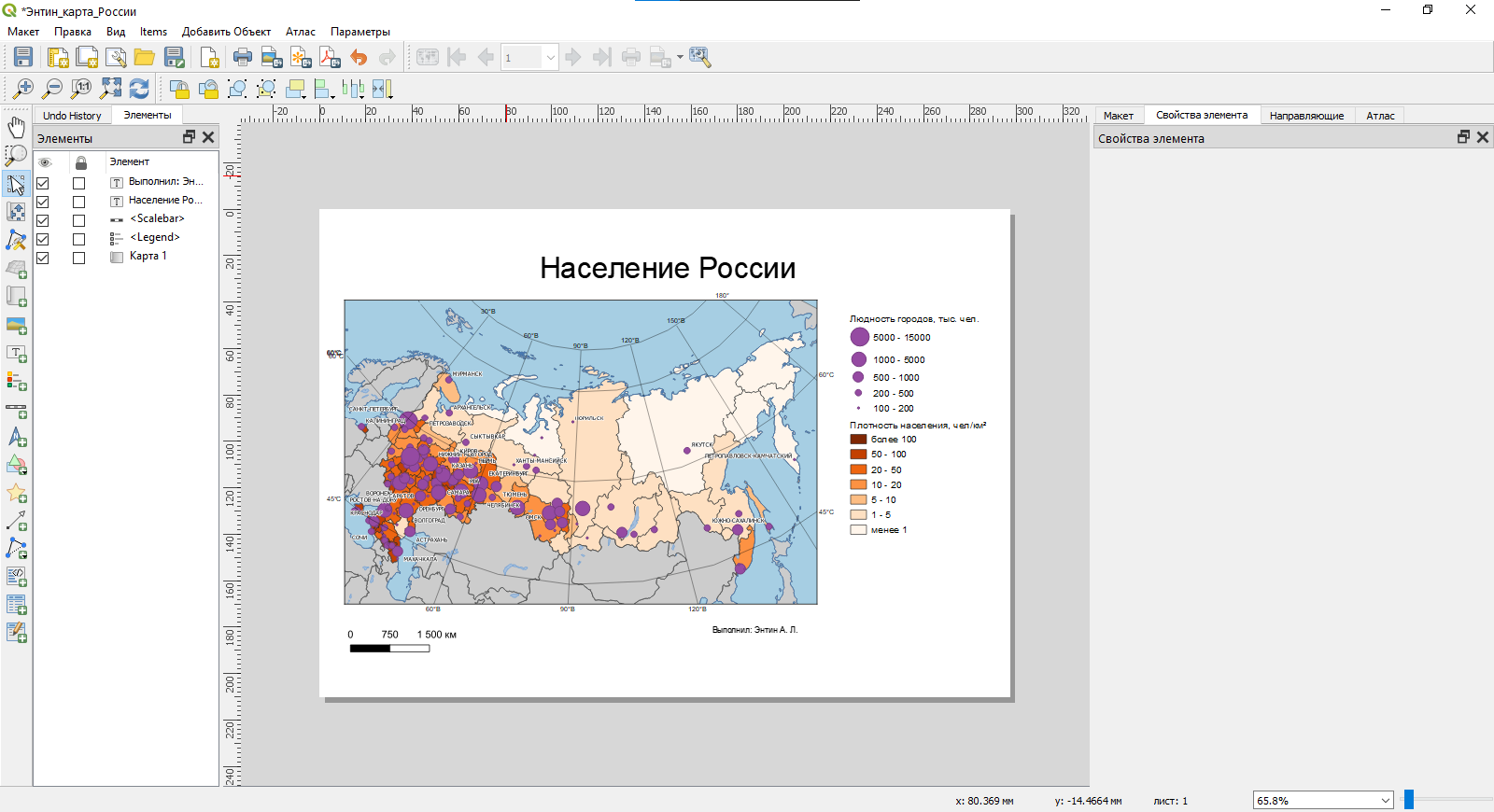
Task: Duplicate the current layout
Action: point(87,57)
